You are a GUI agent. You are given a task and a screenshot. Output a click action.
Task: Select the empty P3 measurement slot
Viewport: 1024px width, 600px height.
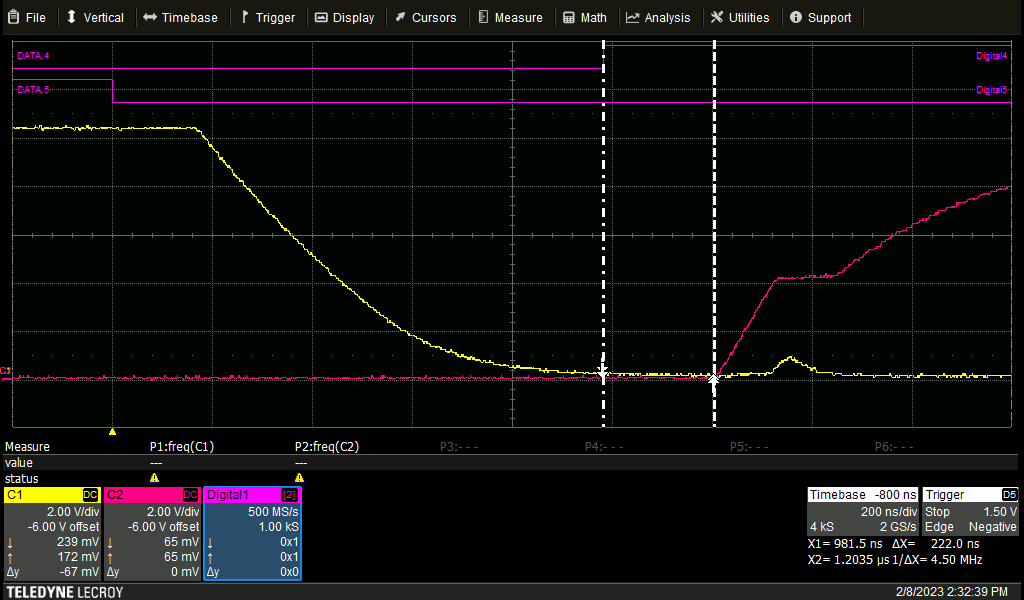459,447
